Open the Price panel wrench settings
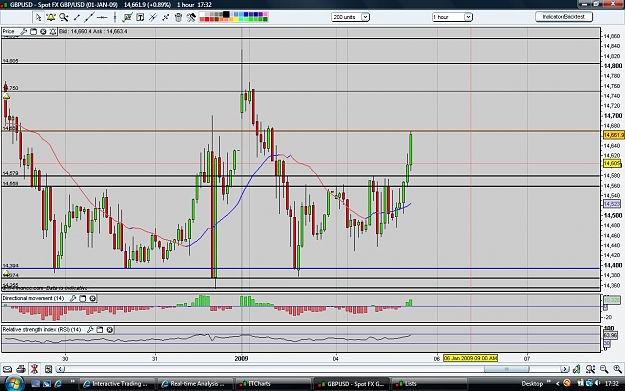The width and height of the screenshot is (625, 391). click(x=24, y=31)
